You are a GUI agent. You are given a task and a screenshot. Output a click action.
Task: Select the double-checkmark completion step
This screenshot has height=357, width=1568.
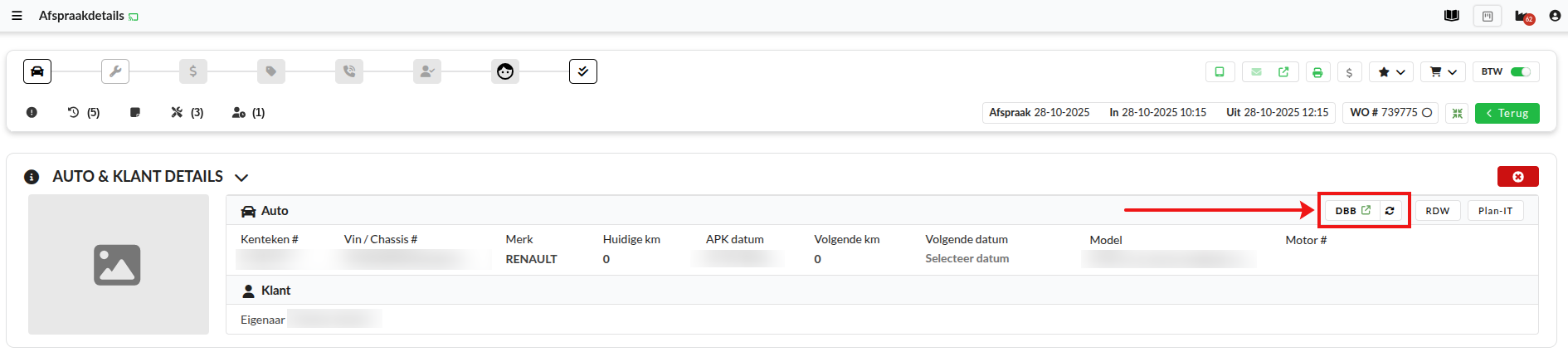[583, 71]
